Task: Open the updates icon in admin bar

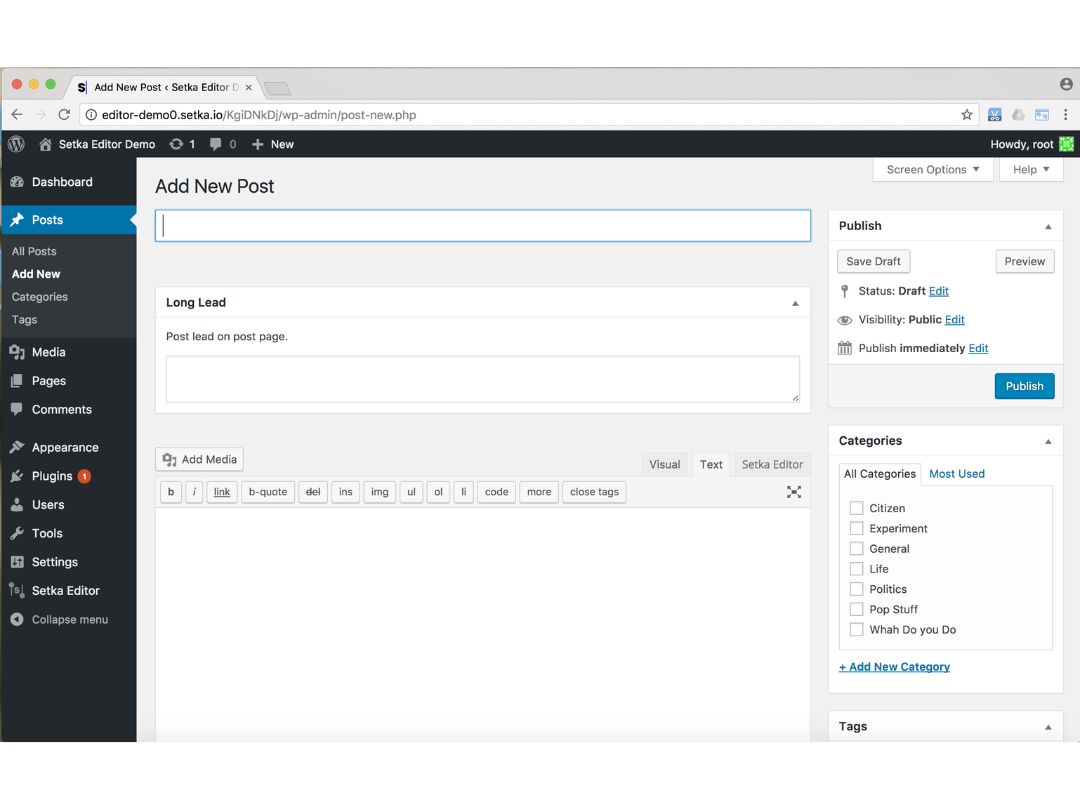Action: pos(176,144)
